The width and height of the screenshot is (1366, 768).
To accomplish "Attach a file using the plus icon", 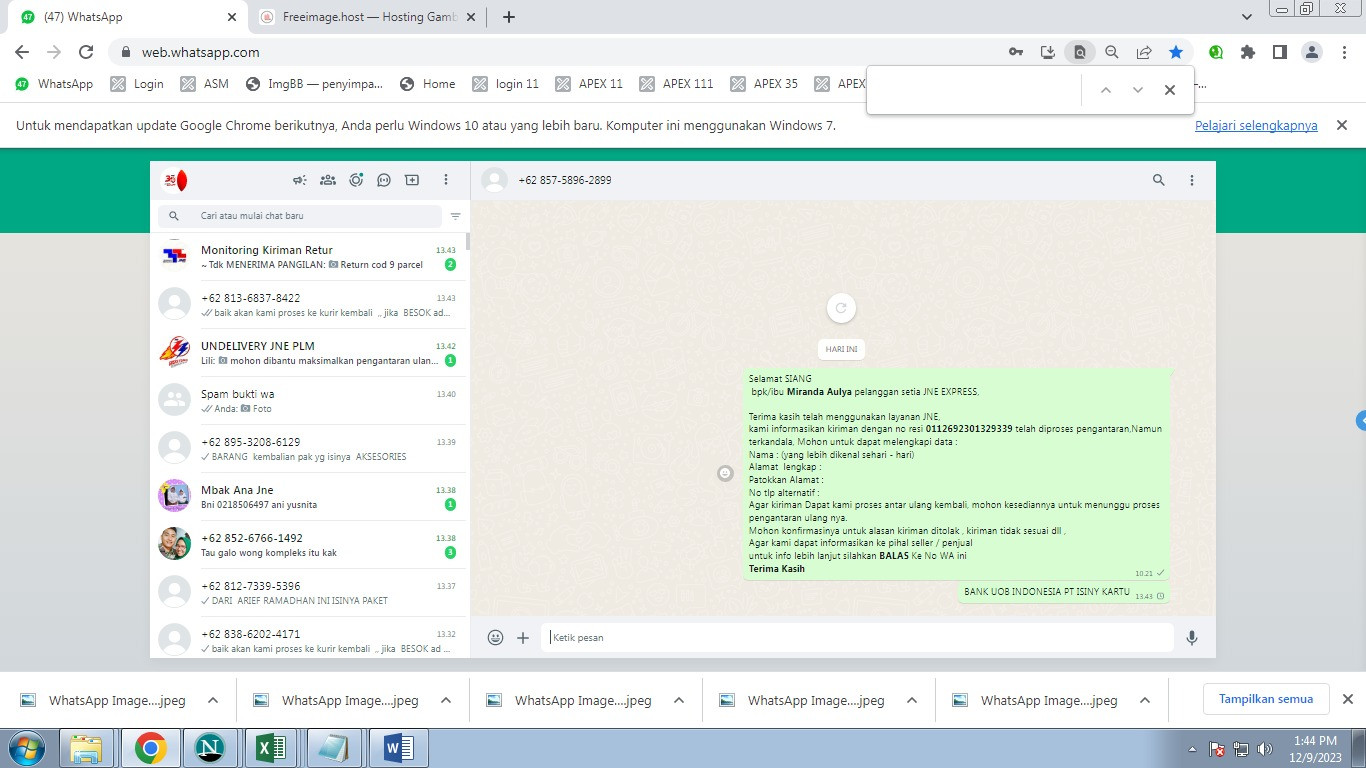I will click(x=523, y=637).
